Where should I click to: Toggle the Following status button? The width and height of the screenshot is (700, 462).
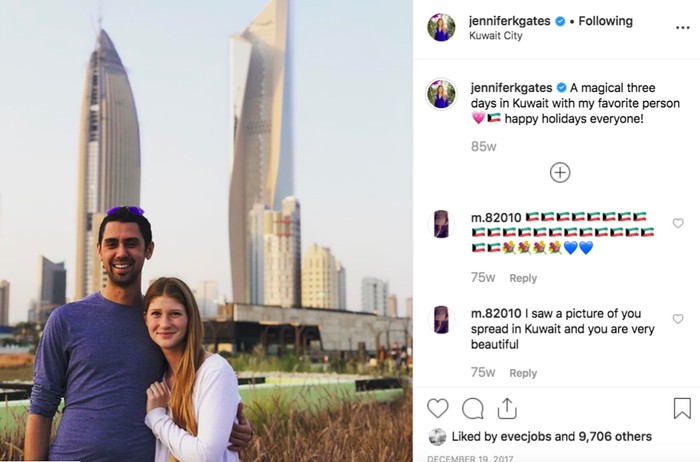click(605, 21)
